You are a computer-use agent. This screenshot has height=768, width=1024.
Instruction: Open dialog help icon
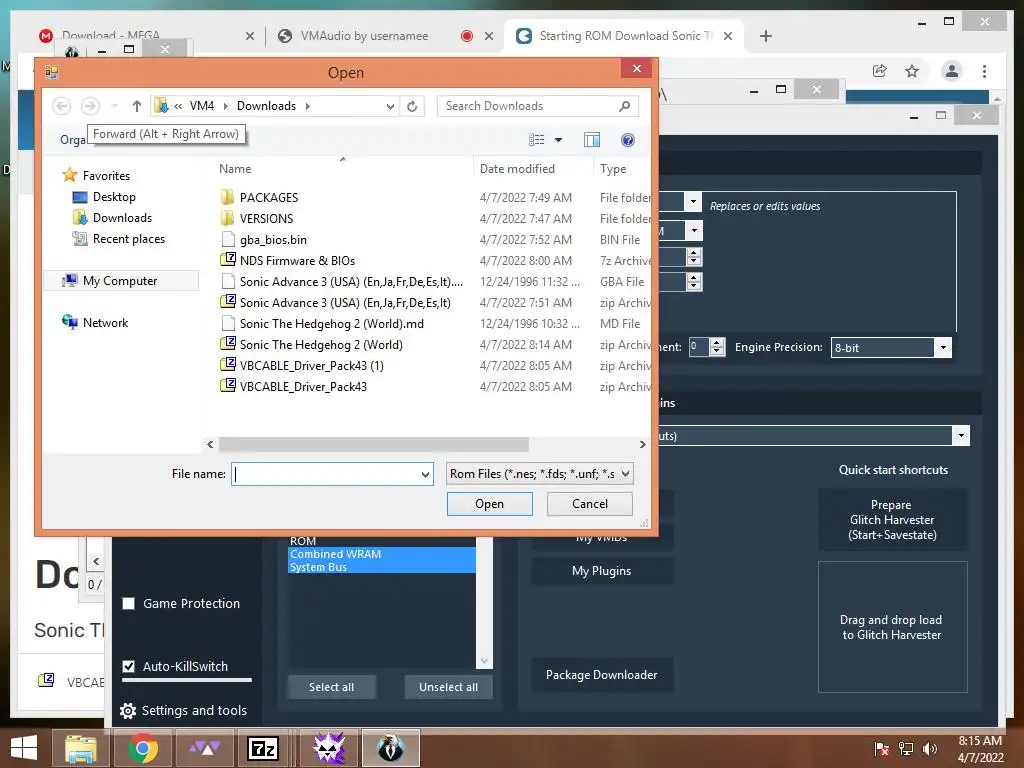tap(628, 140)
